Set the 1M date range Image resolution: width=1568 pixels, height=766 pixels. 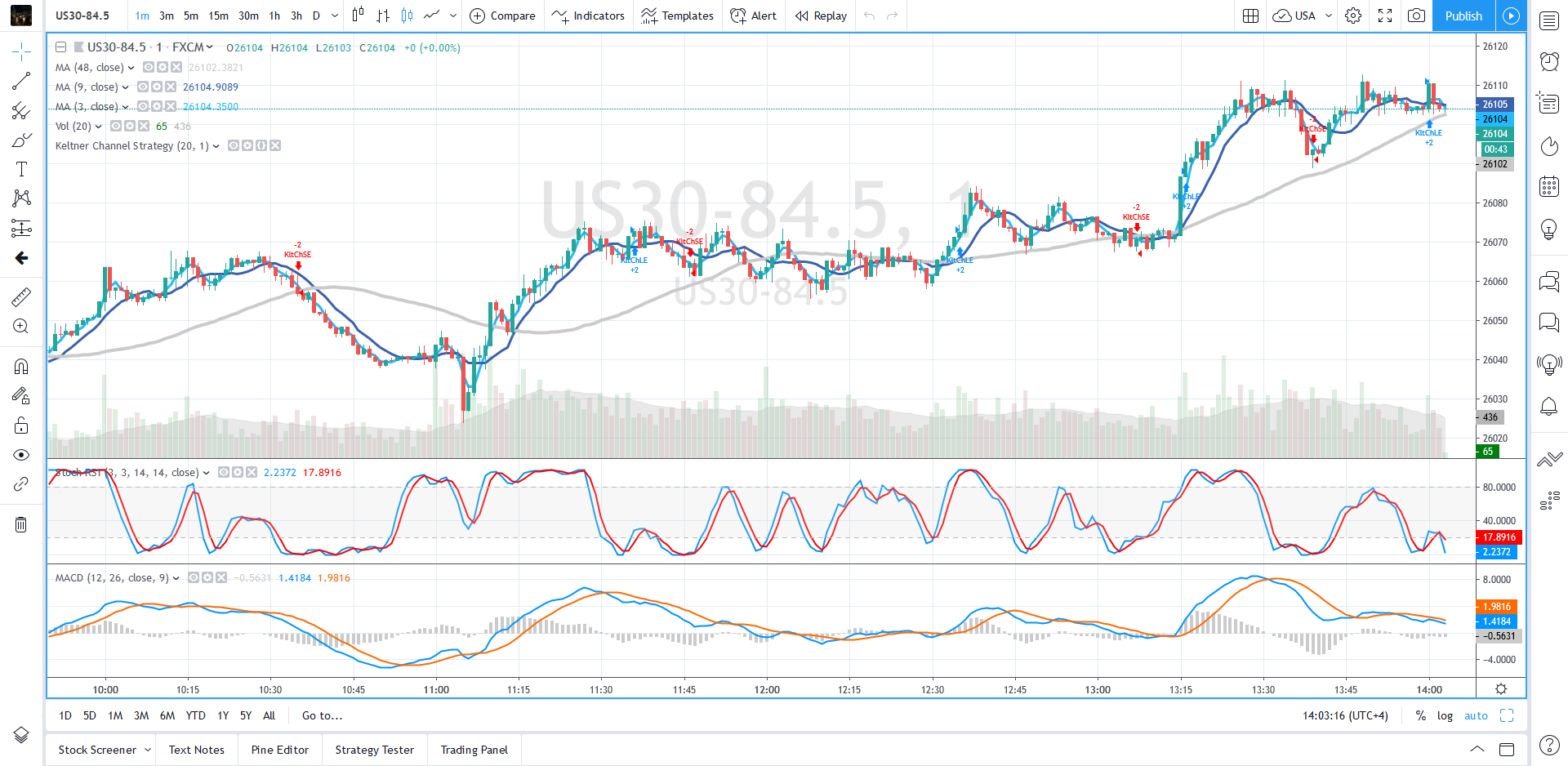pyautogui.click(x=115, y=715)
